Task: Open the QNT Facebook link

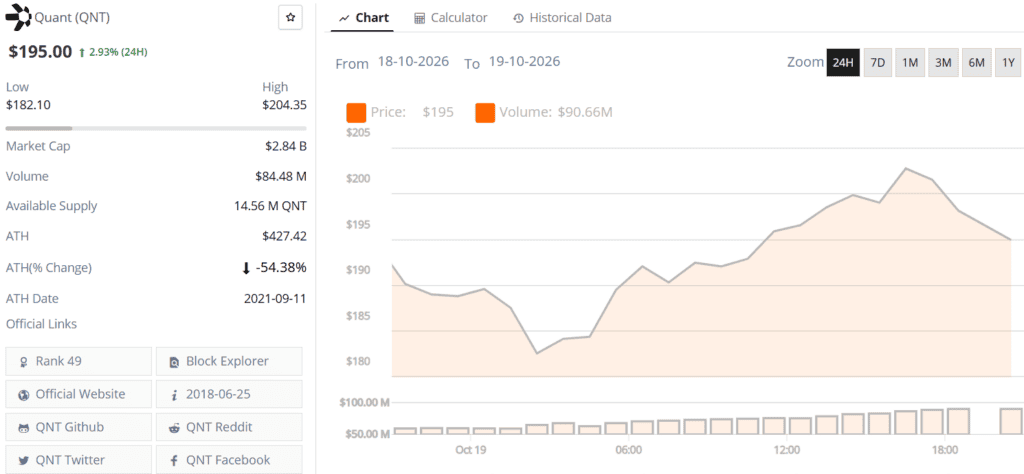Action: coord(229,460)
